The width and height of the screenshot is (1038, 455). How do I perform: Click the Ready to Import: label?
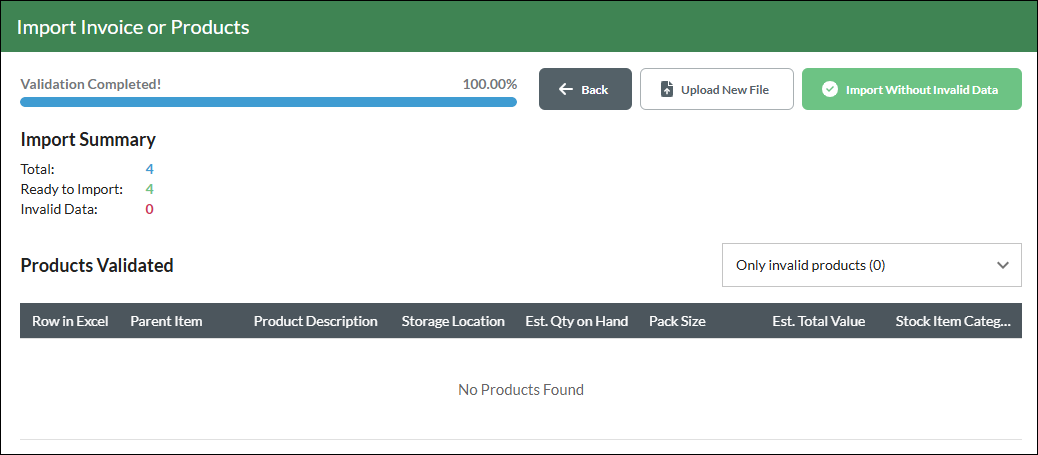(x=72, y=189)
